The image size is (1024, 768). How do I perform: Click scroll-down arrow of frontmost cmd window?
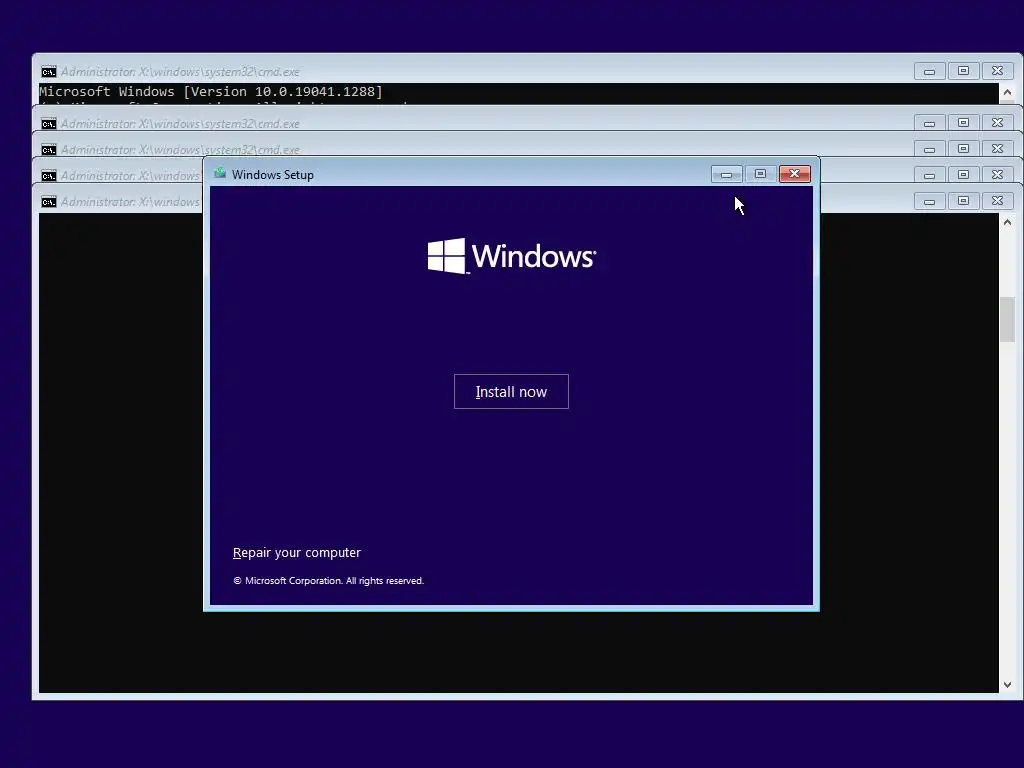(x=1007, y=684)
